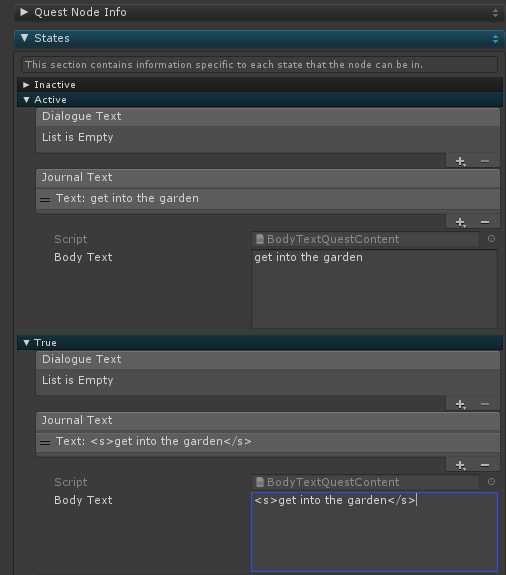Screen dimensions: 506x575
Task: Add item to True Dialogue Text list
Action: (460, 404)
